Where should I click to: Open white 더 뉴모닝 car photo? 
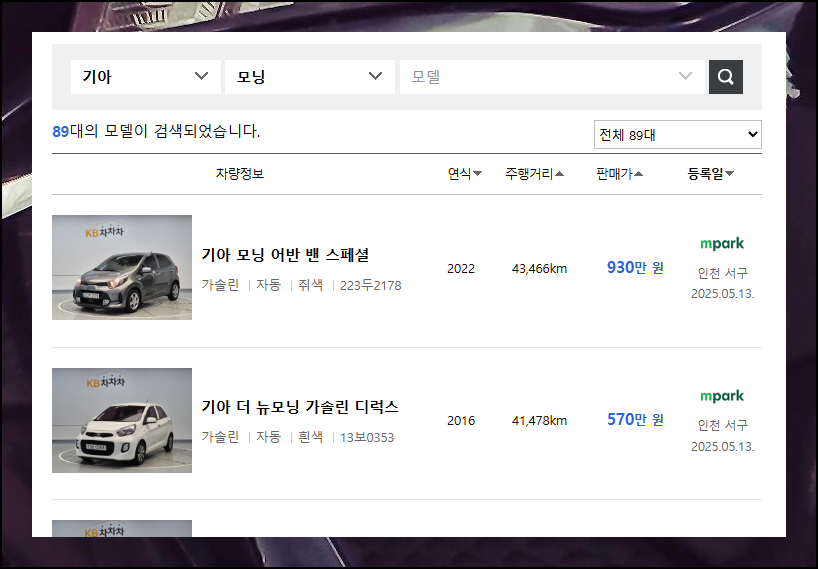[122, 420]
